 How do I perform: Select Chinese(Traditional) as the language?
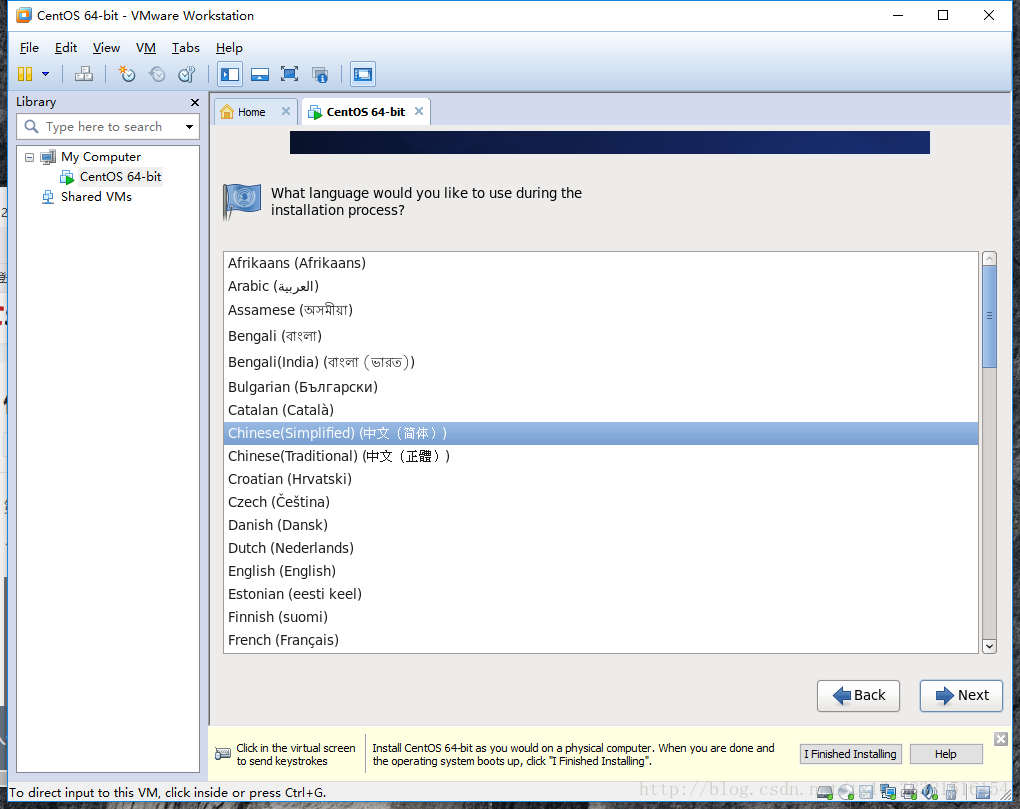[x=600, y=456]
